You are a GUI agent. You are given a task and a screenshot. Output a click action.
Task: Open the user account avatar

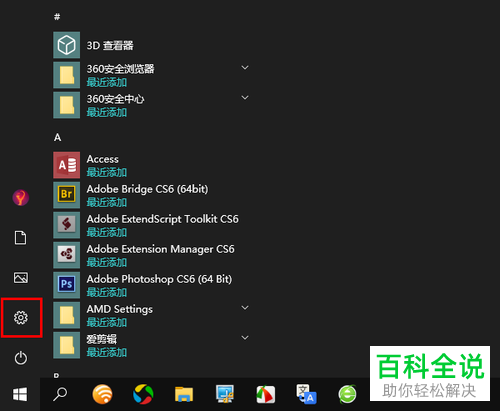click(21, 198)
